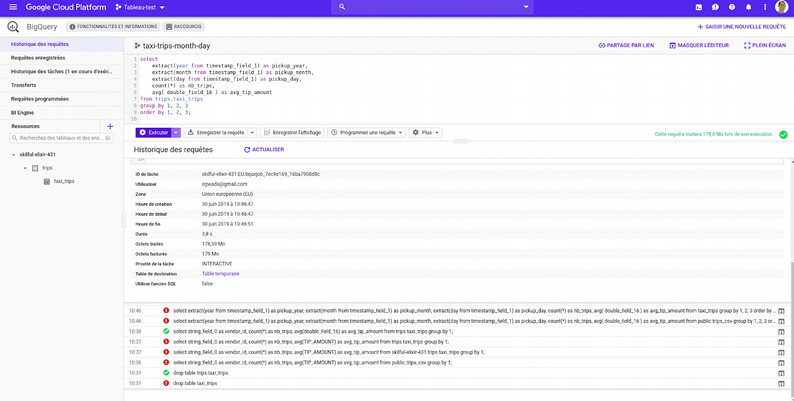Open query in editor for first 10:46 row
This screenshot has width=794, height=401.
tap(781, 311)
